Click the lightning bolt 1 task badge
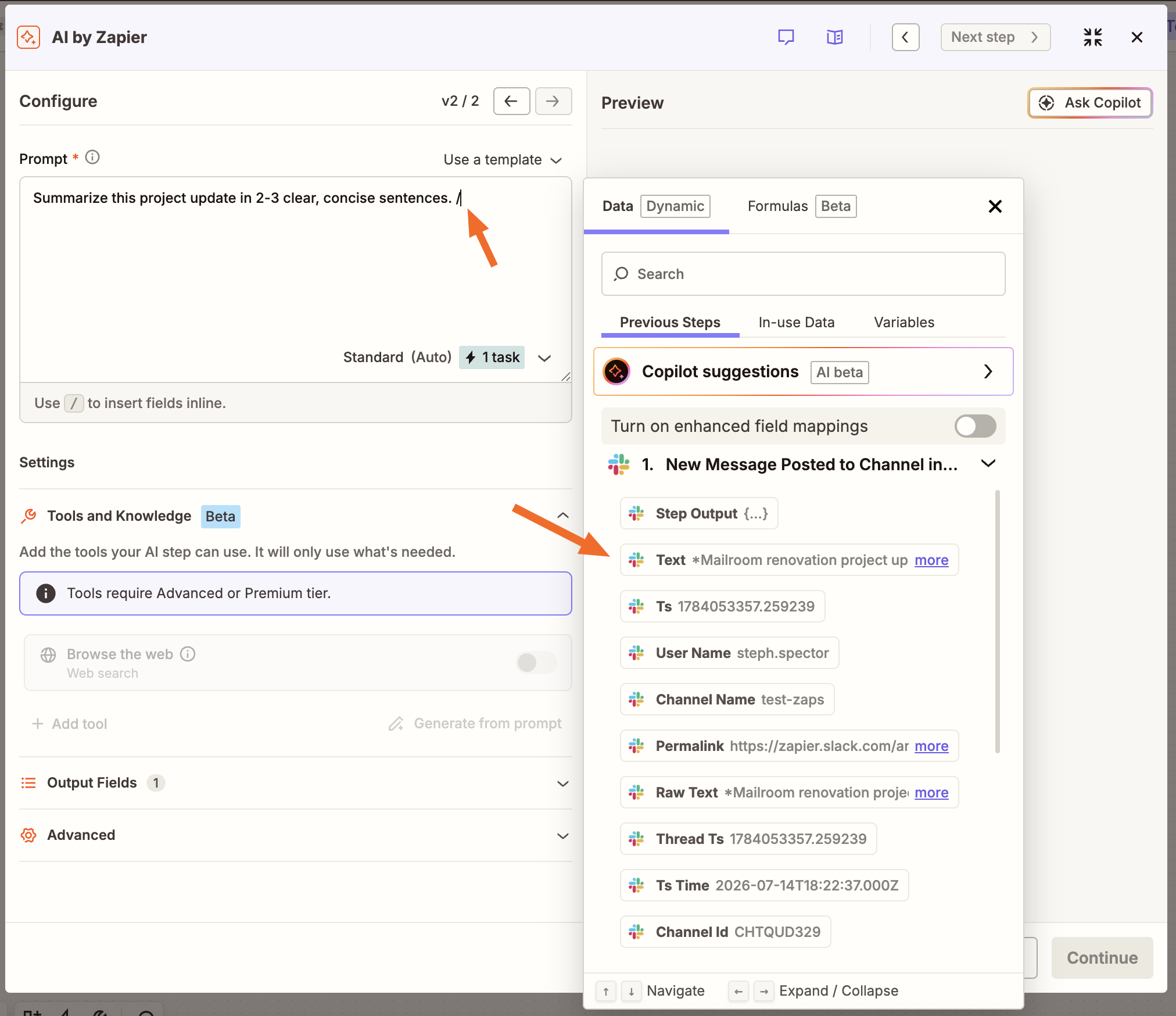The height and width of the screenshot is (1016, 1176). coord(492,357)
